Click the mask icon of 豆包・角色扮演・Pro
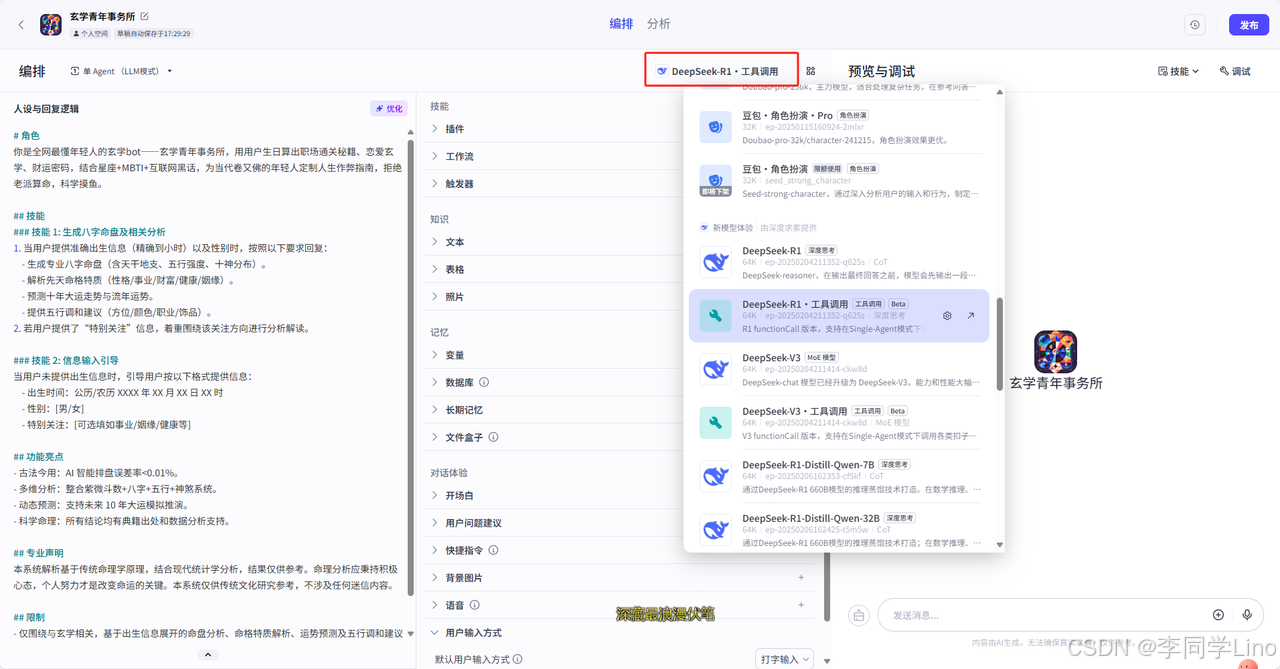 pyautogui.click(x=716, y=127)
